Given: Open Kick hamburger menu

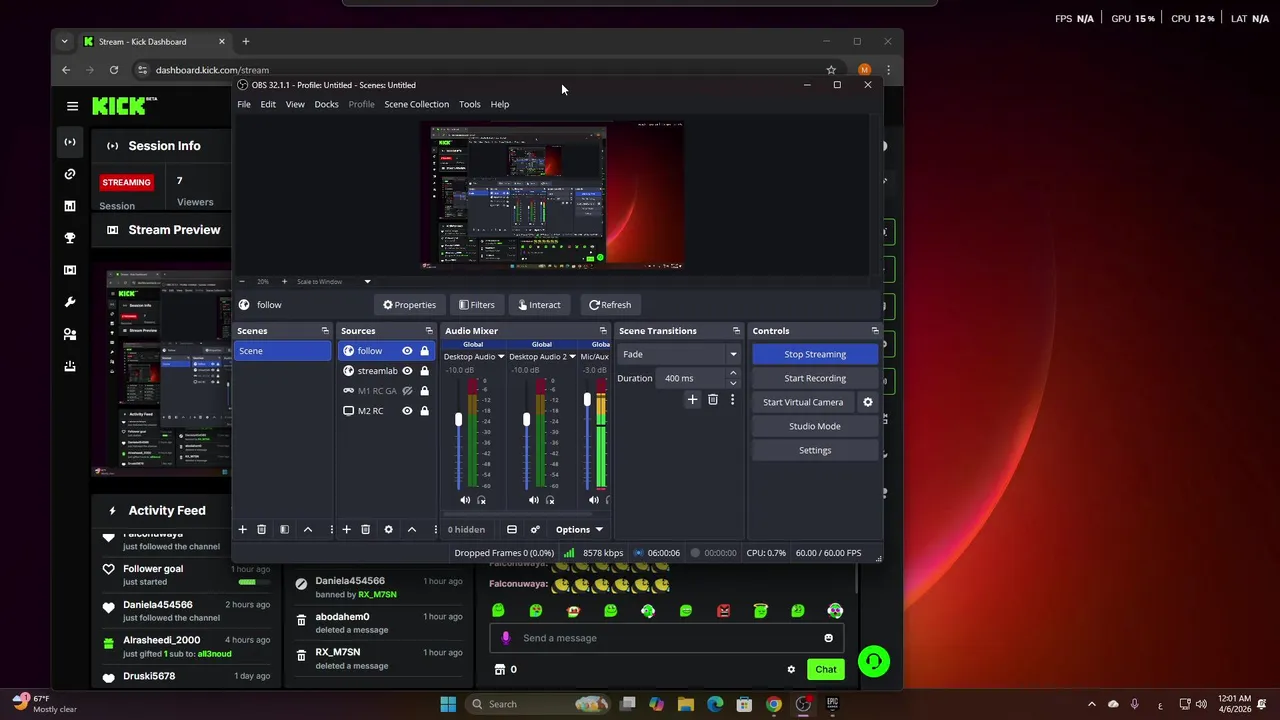Looking at the screenshot, I should pyautogui.click(x=72, y=106).
